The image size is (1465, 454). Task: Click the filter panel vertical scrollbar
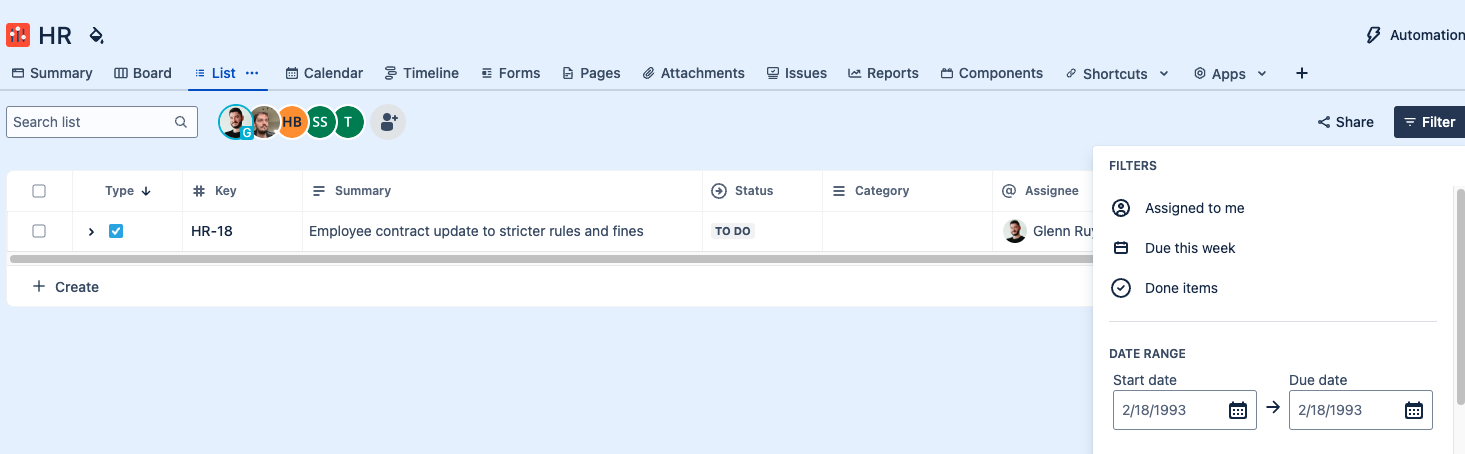1460,295
